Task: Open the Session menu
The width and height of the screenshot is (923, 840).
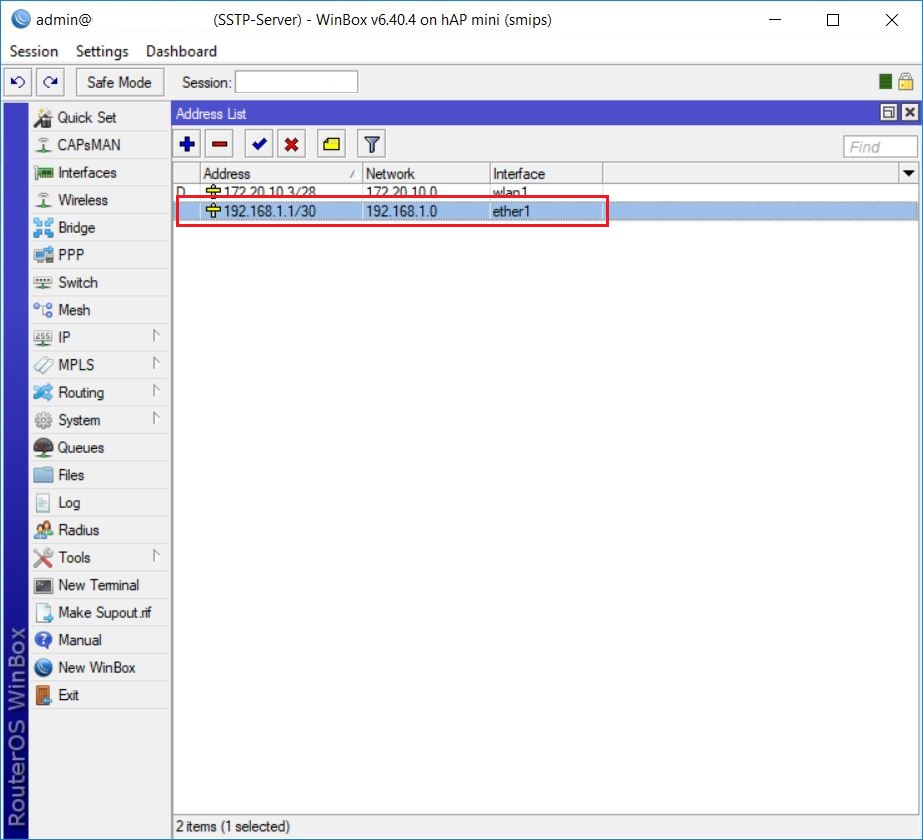Action: [34, 51]
